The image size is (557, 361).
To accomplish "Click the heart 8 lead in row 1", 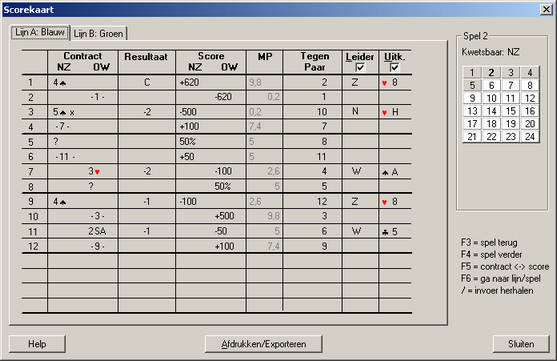I will 389,82.
